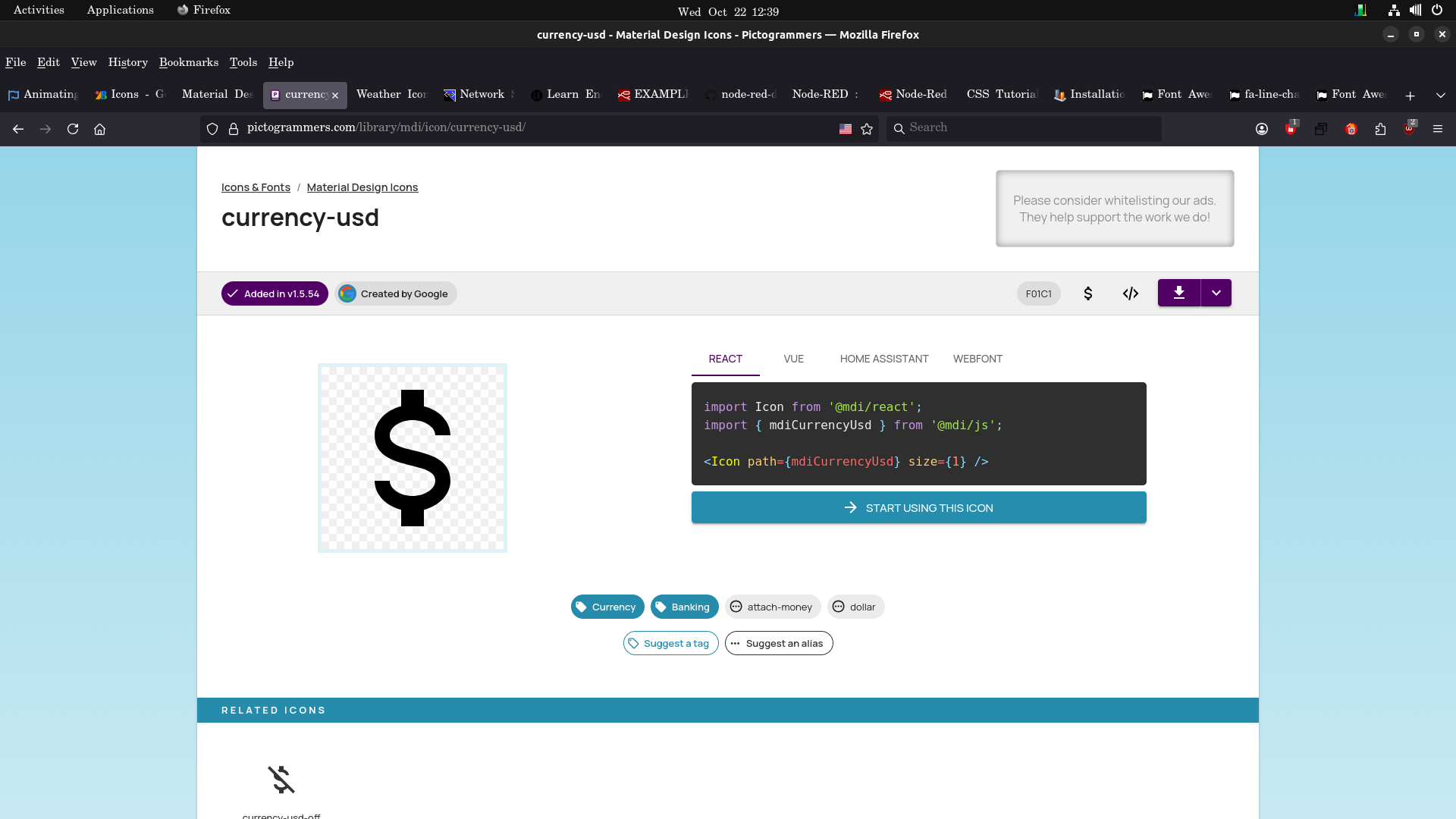Open the currency-usd-off related icon
Image resolution: width=1456 pixels, height=819 pixels.
click(281, 781)
